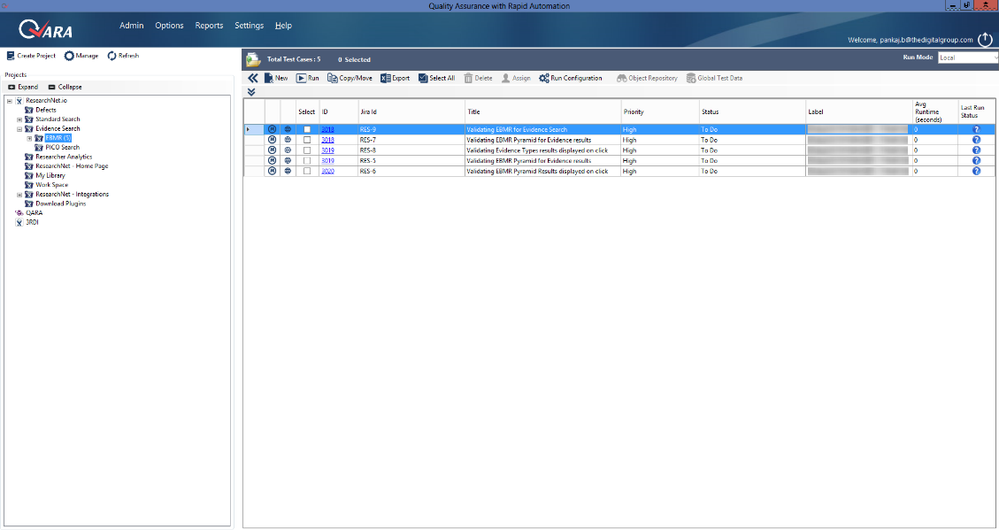Viewport: 999px width, 530px height.
Task: Tick the checkbox for test case RES-9
Action: click(x=307, y=129)
